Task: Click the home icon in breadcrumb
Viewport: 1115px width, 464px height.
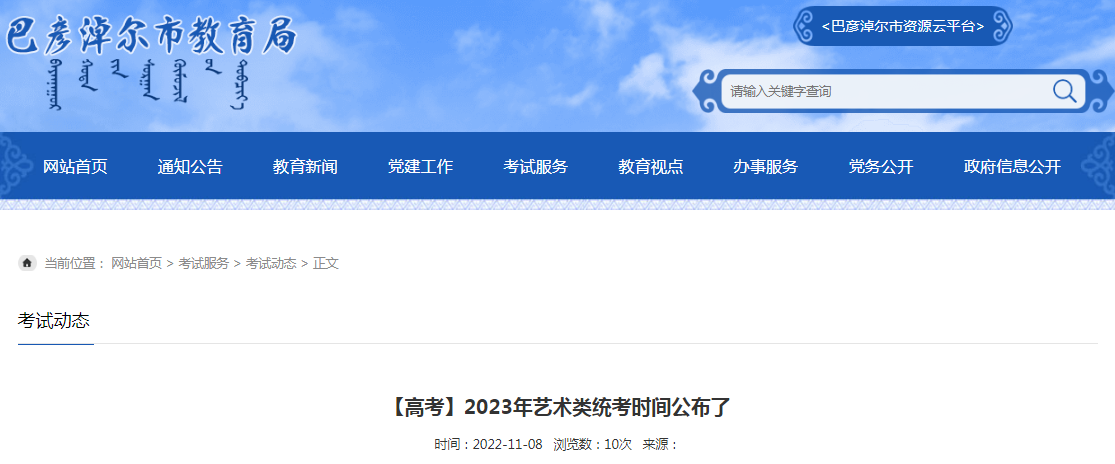Action: tap(27, 264)
